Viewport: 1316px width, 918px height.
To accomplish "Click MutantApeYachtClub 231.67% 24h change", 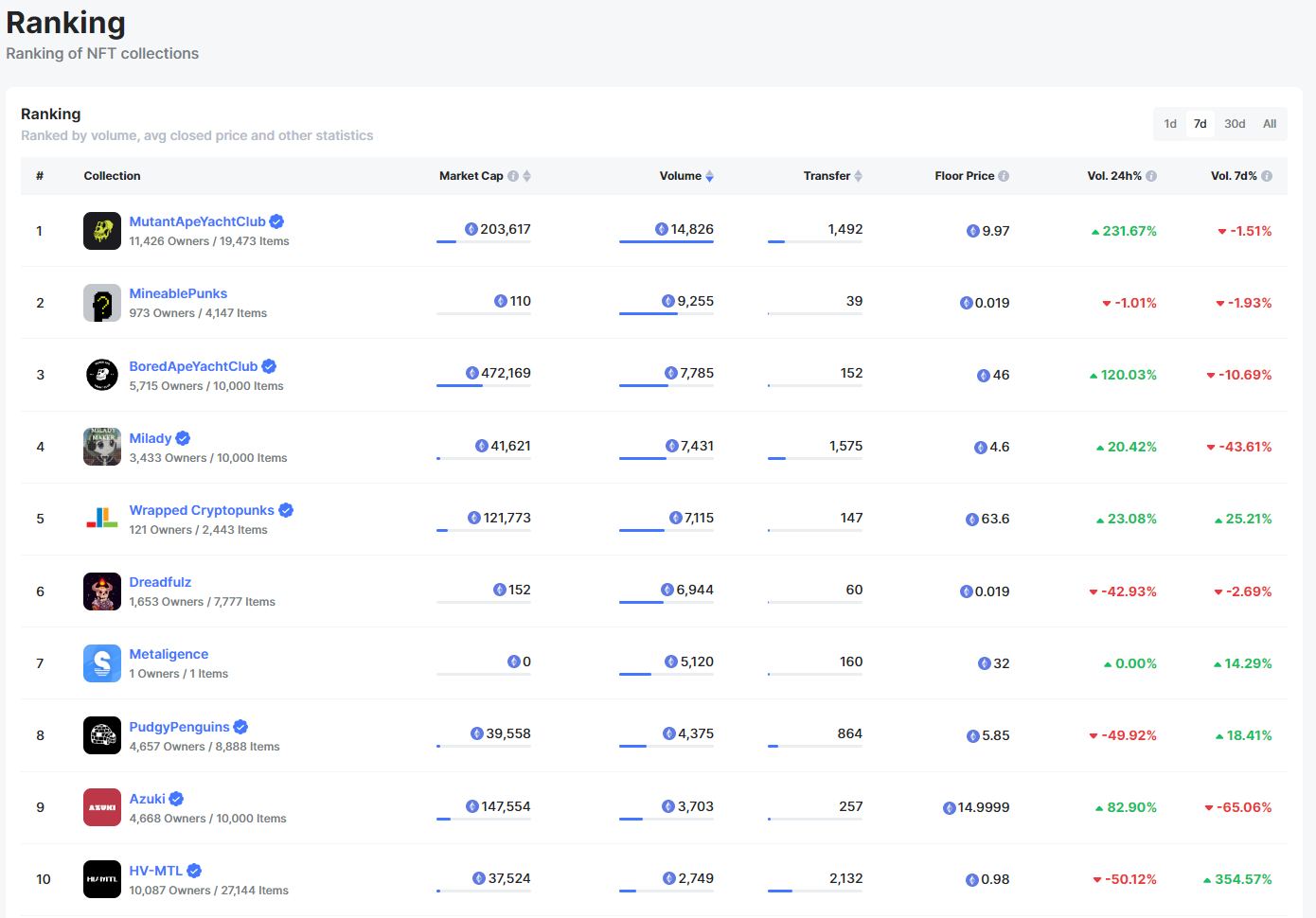I will pos(1124,231).
